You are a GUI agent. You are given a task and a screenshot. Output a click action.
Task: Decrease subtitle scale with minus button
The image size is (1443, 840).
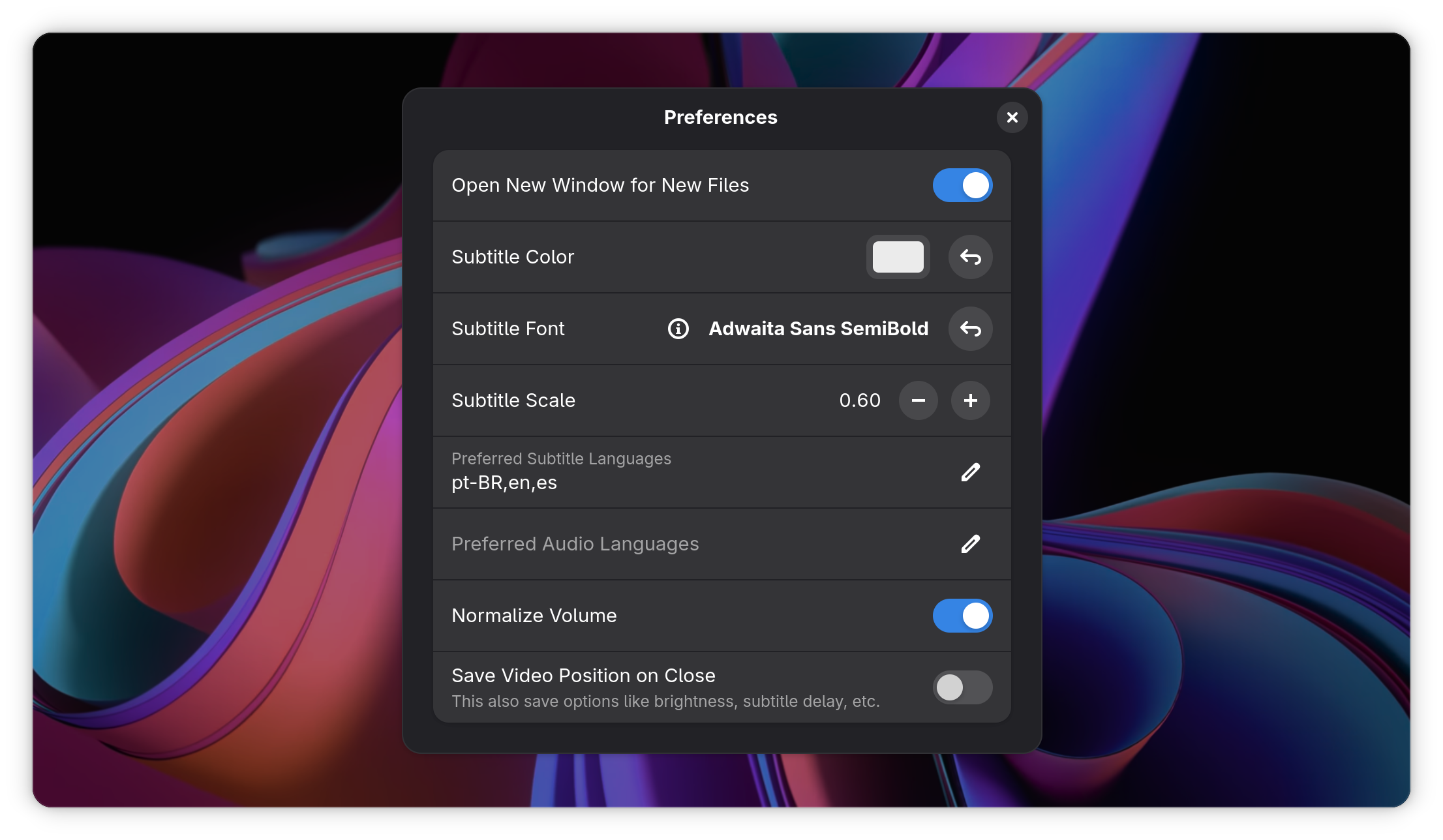918,400
